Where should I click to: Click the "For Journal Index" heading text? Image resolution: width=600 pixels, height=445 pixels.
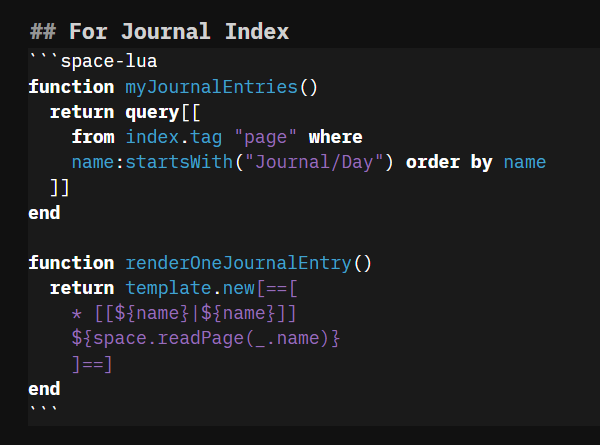[179, 32]
